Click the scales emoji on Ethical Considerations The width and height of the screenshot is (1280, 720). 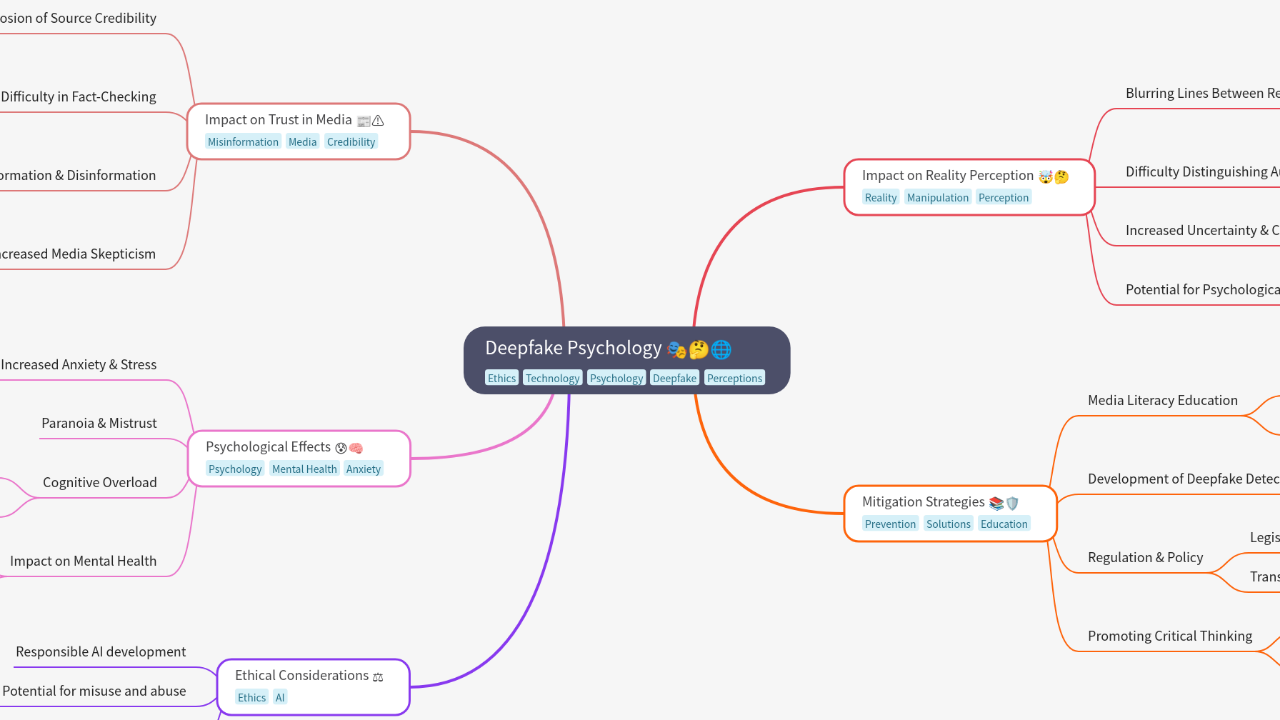[x=378, y=676]
